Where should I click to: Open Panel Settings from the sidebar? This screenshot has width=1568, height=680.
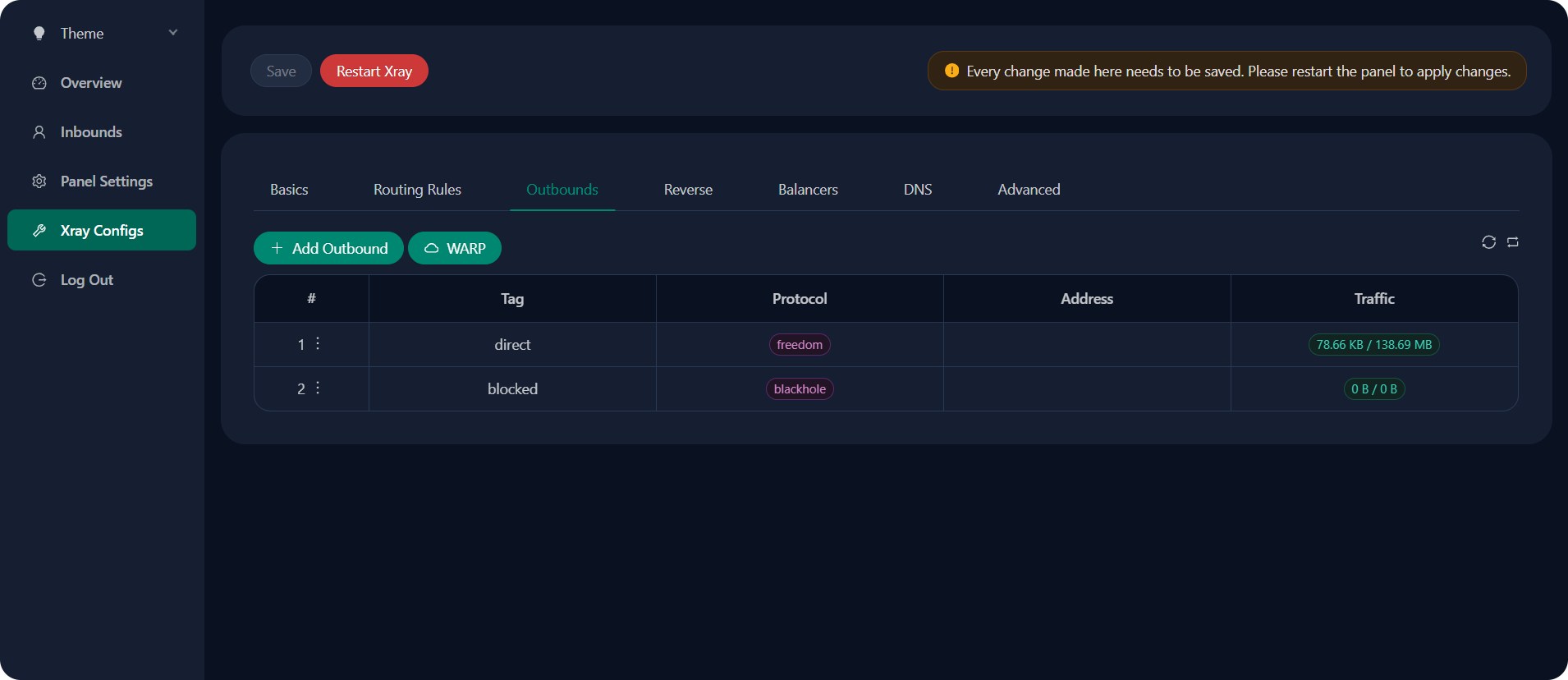point(106,181)
